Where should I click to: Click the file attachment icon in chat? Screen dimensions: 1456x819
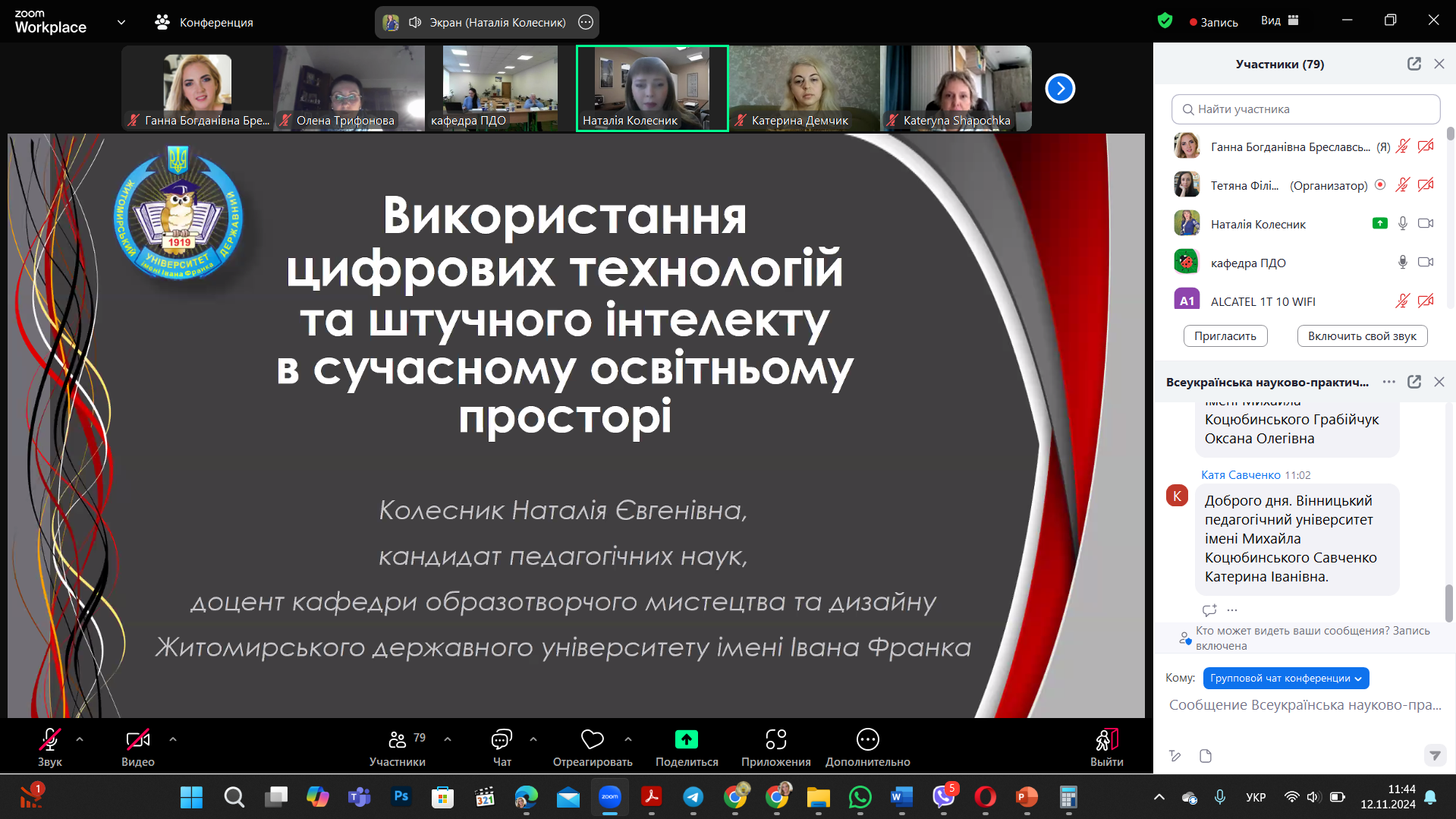point(1206,756)
